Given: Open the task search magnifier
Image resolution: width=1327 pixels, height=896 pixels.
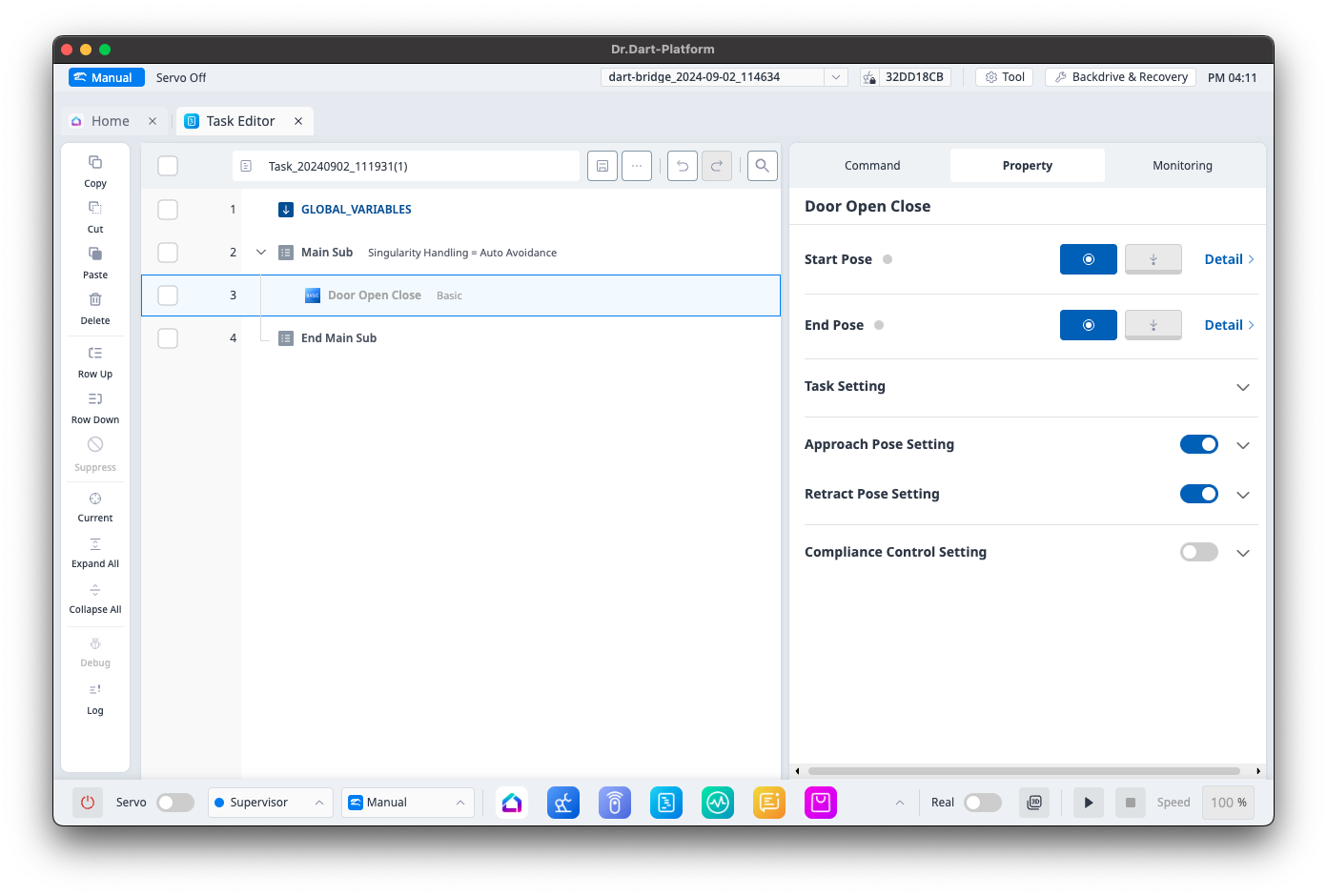Looking at the screenshot, I should (762, 166).
